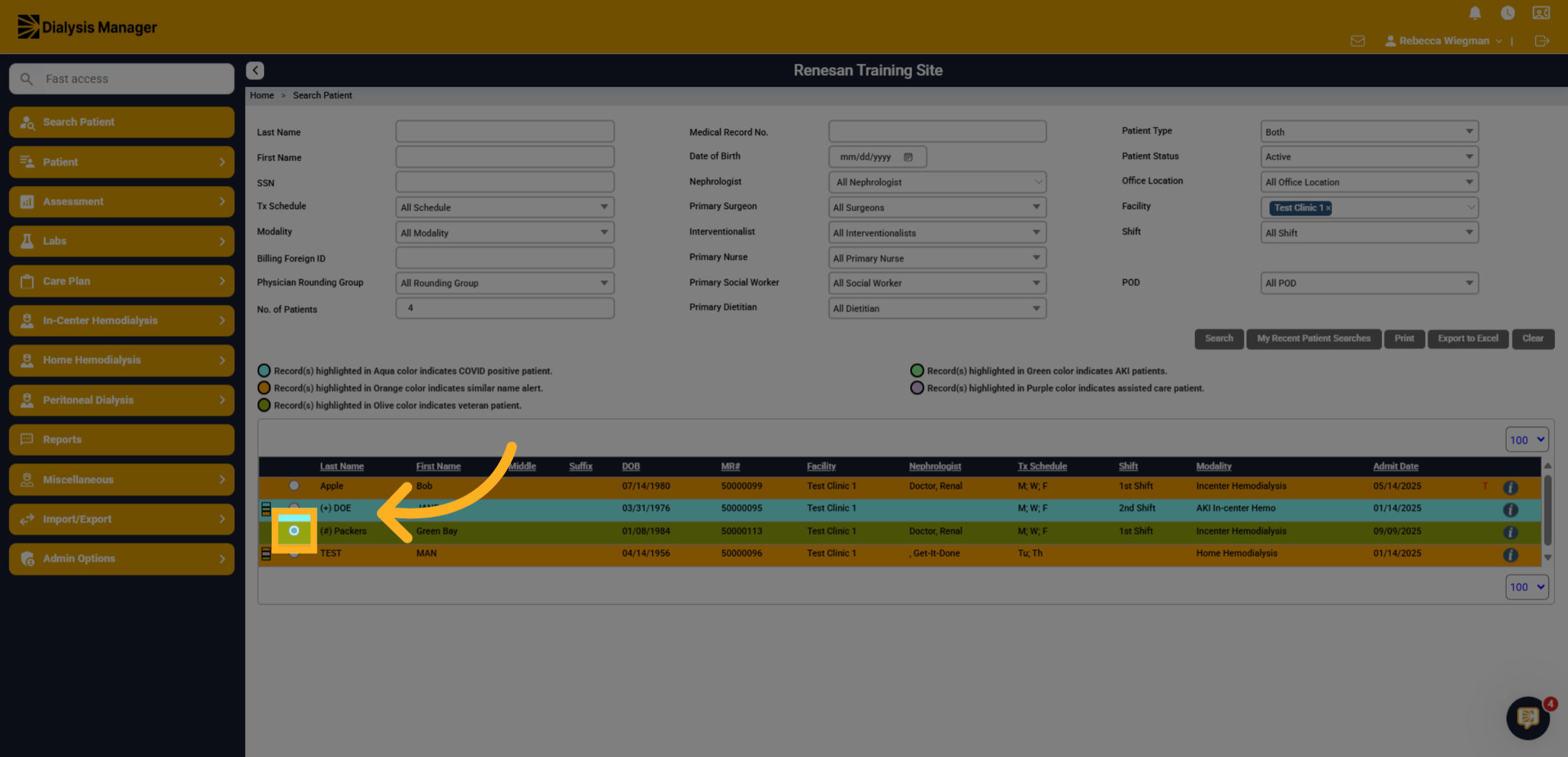Screen dimensions: 1568x757
Task: Open the All Nephrologist dropdown
Action: pos(937,182)
